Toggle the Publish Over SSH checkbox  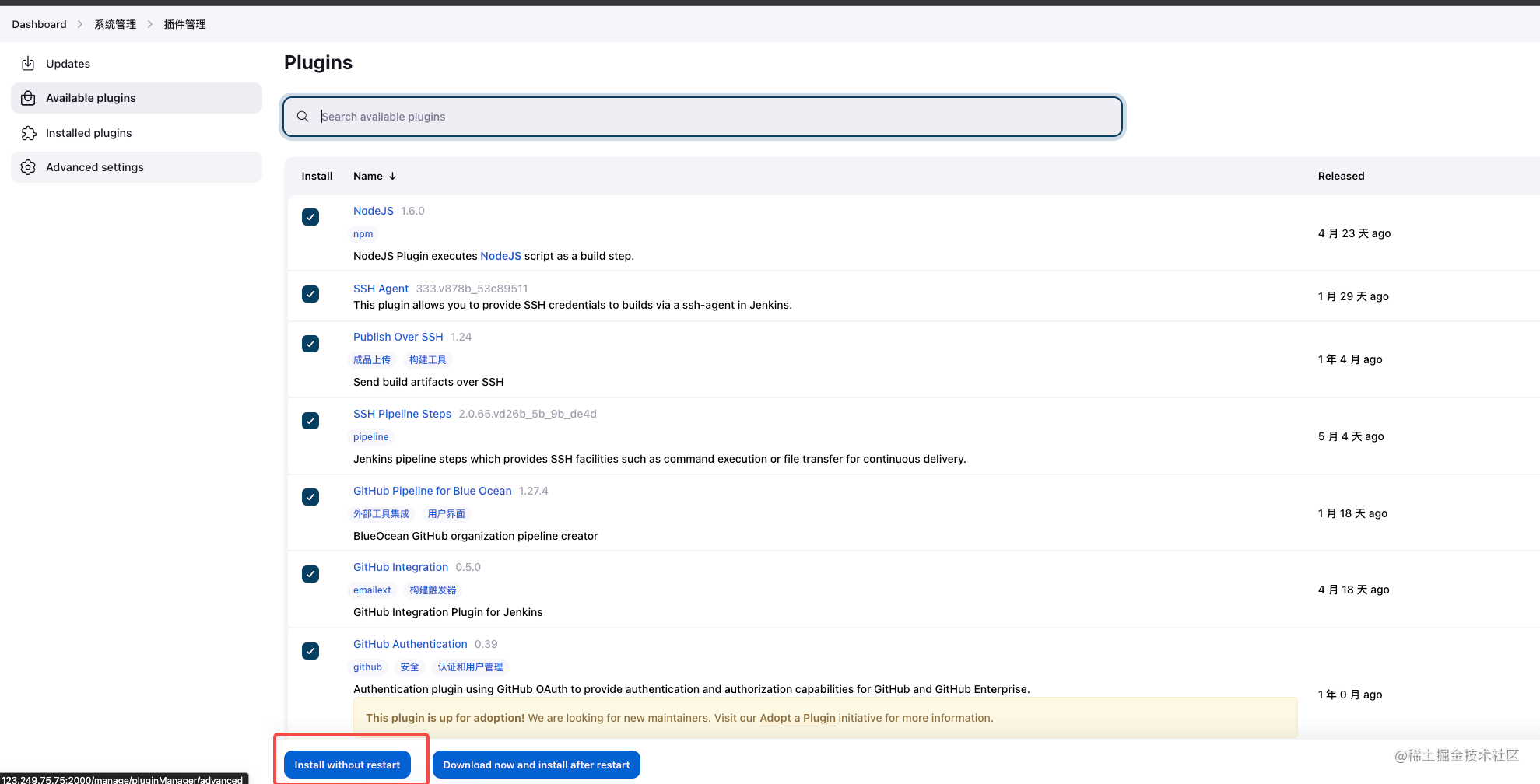point(310,344)
